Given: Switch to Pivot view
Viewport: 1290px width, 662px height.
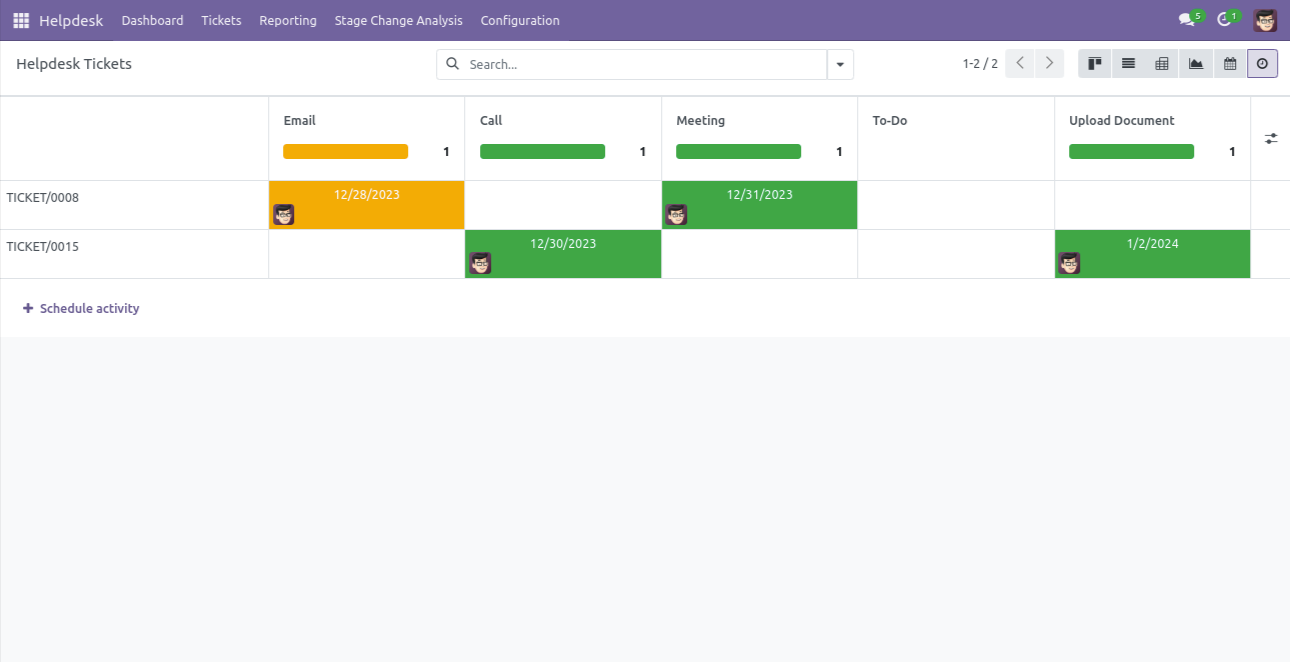Looking at the screenshot, I should coord(1162,64).
